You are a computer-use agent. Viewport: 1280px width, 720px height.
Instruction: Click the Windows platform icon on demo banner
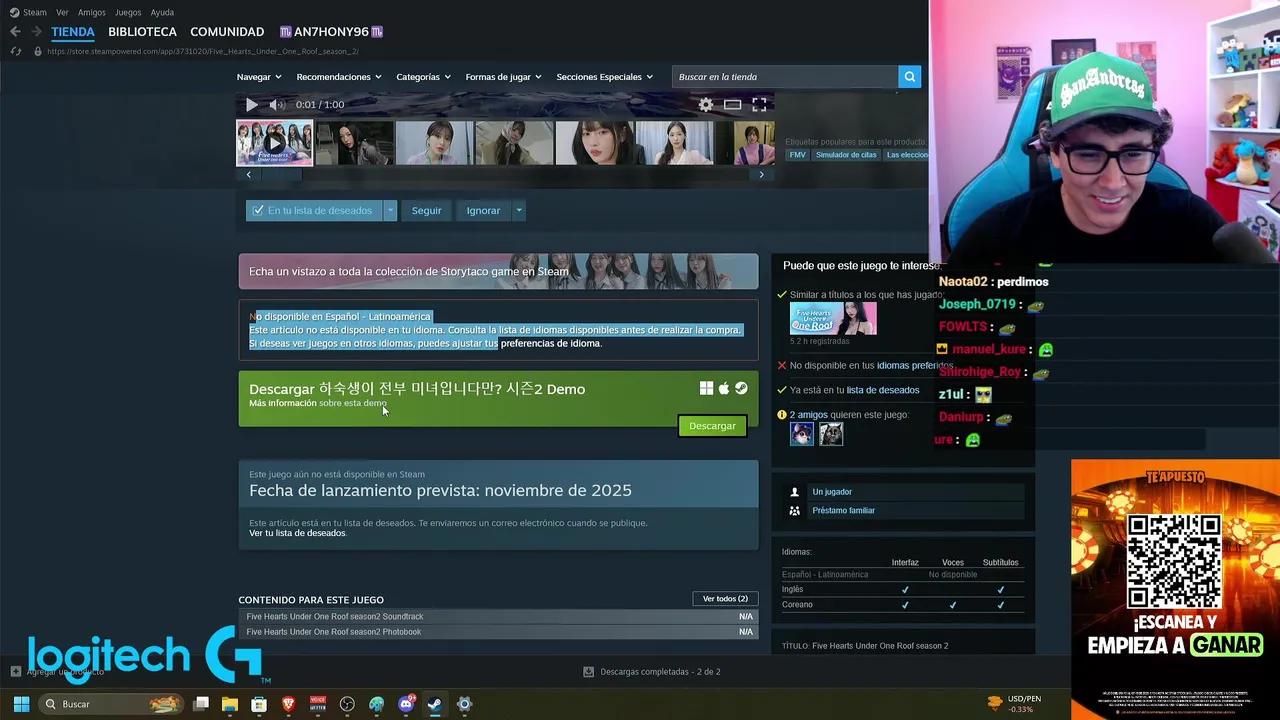coord(706,388)
